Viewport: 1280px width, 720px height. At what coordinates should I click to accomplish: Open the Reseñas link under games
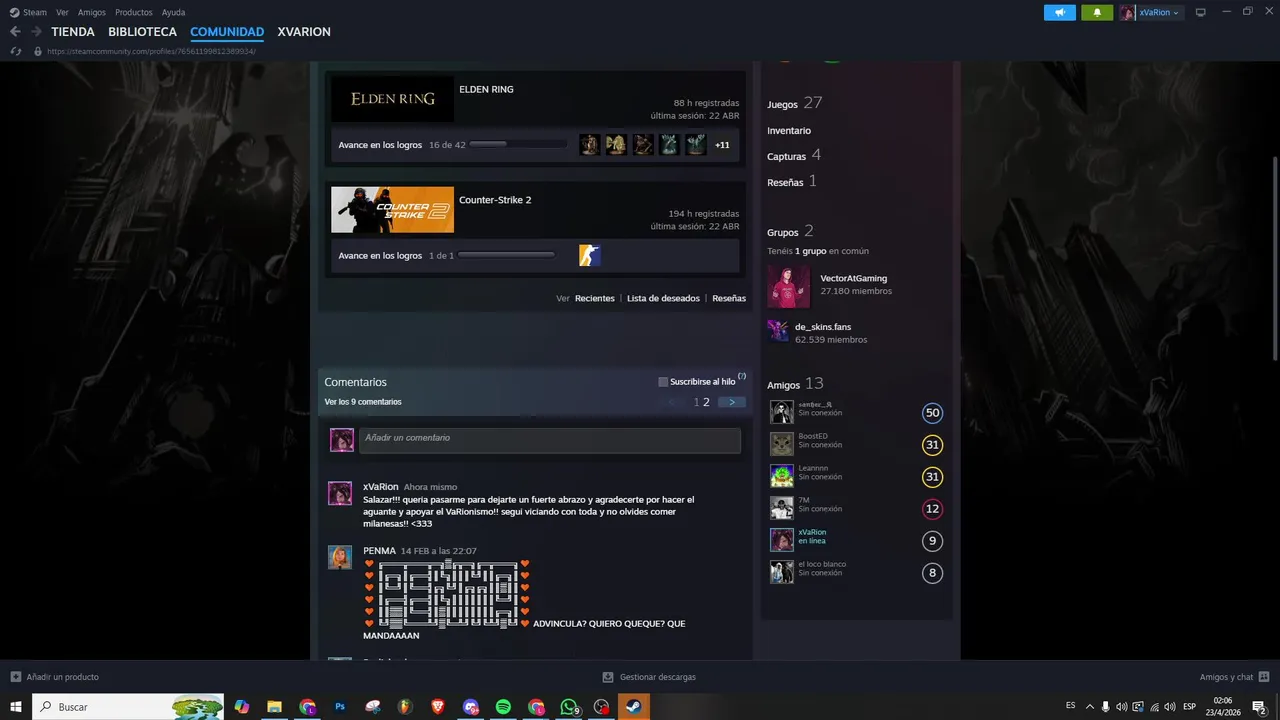click(729, 298)
